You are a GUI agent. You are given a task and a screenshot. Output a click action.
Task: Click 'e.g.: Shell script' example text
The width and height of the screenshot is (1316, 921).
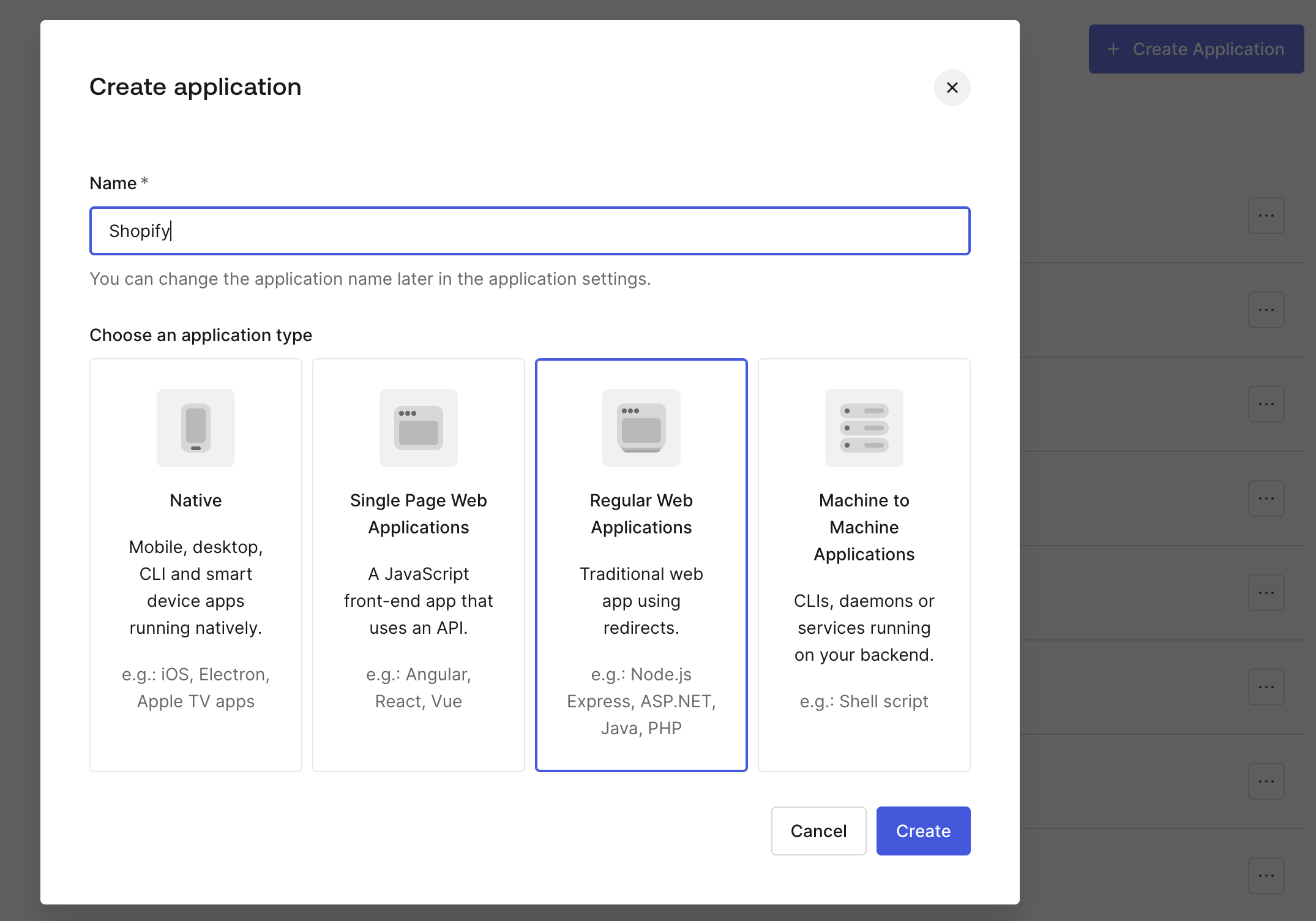[x=864, y=701]
